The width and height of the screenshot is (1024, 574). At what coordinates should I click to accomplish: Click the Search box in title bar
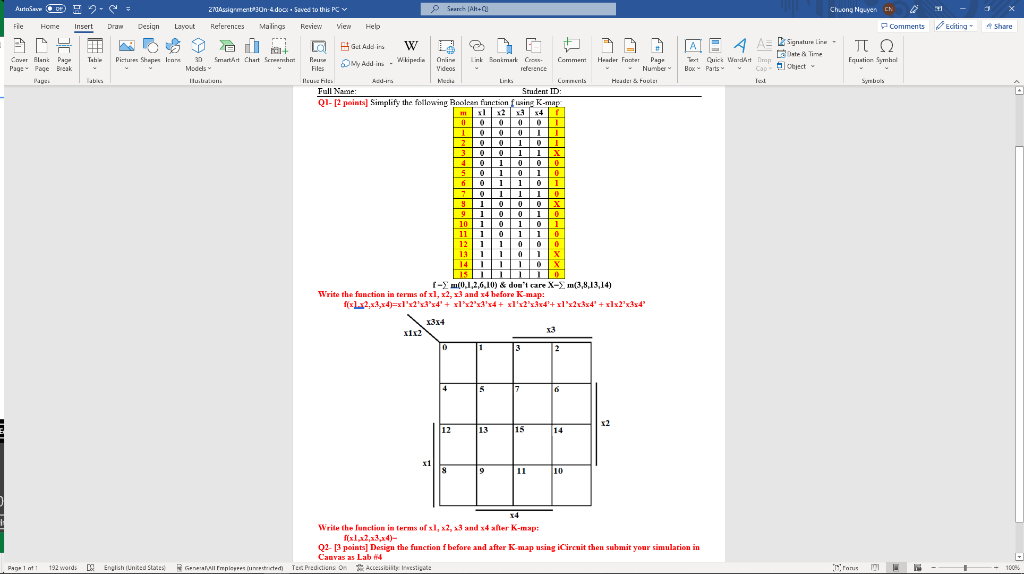pyautogui.click(x=519, y=9)
